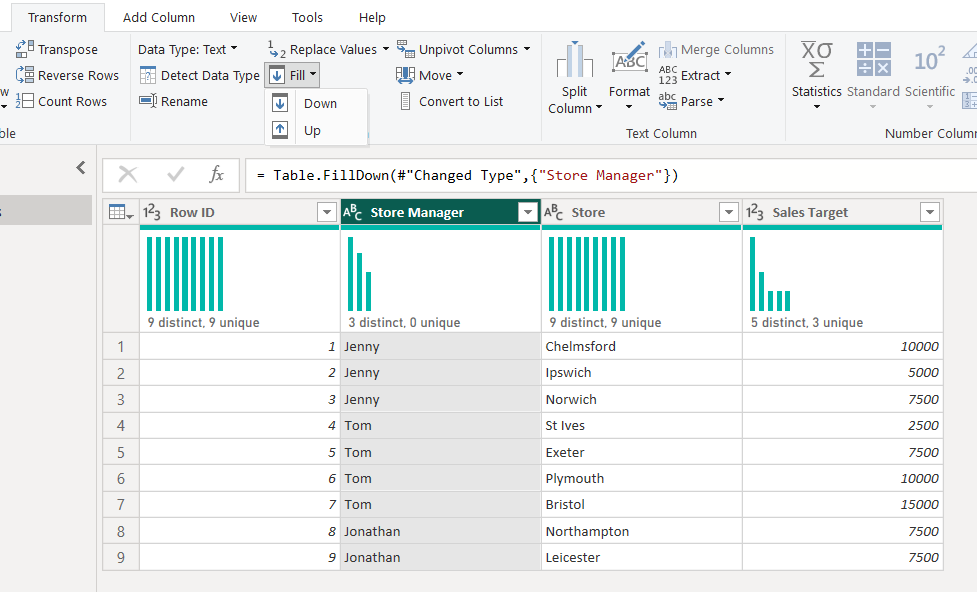Click the Split Column icon
This screenshot has height=592, width=977.
coord(575,62)
